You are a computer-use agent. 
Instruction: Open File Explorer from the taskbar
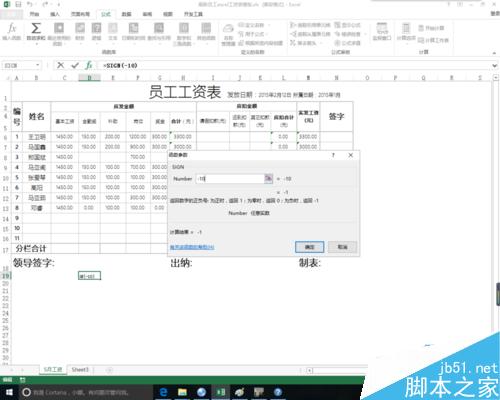(x=182, y=392)
